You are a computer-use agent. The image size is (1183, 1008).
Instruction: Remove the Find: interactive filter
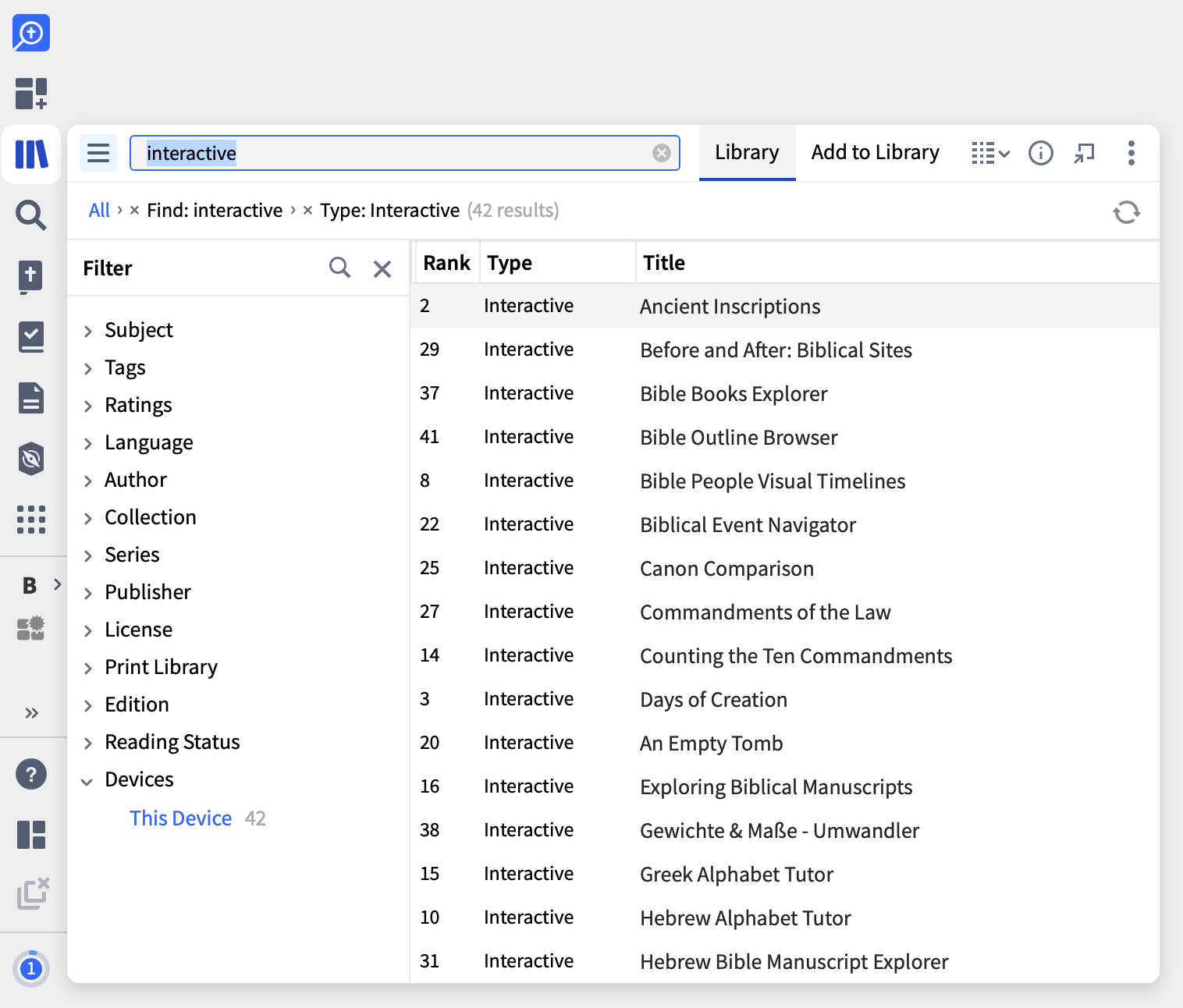(135, 211)
